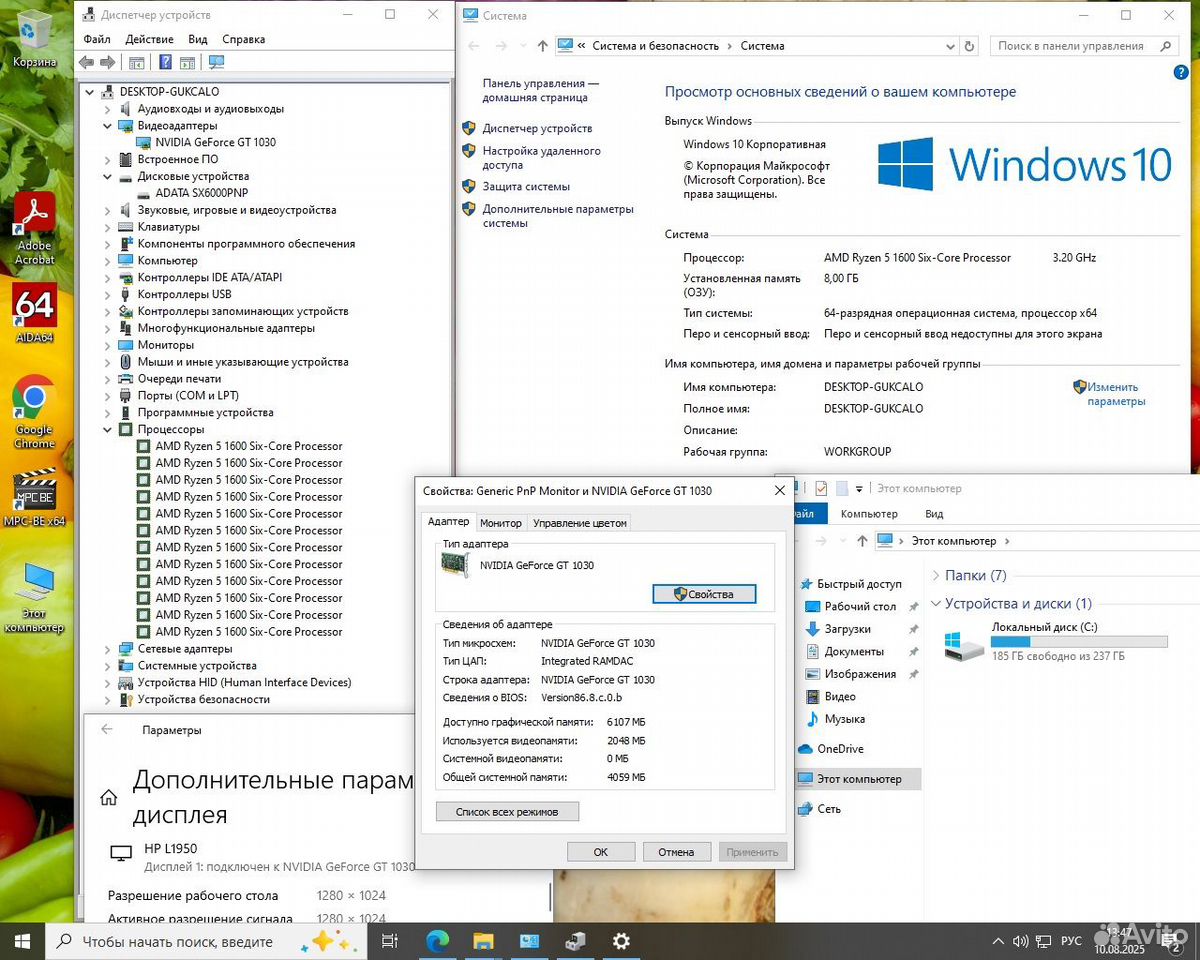Switch to the Монитор tab

click(501, 523)
